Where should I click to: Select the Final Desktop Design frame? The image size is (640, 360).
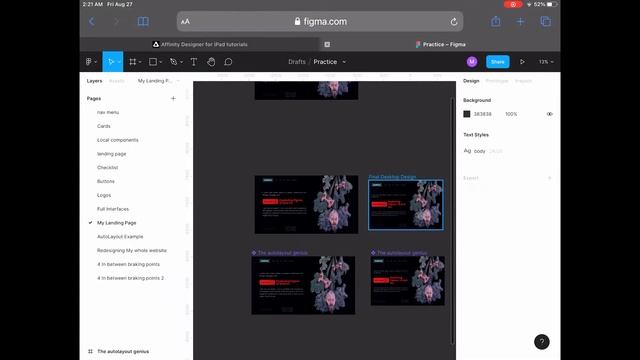point(406,205)
